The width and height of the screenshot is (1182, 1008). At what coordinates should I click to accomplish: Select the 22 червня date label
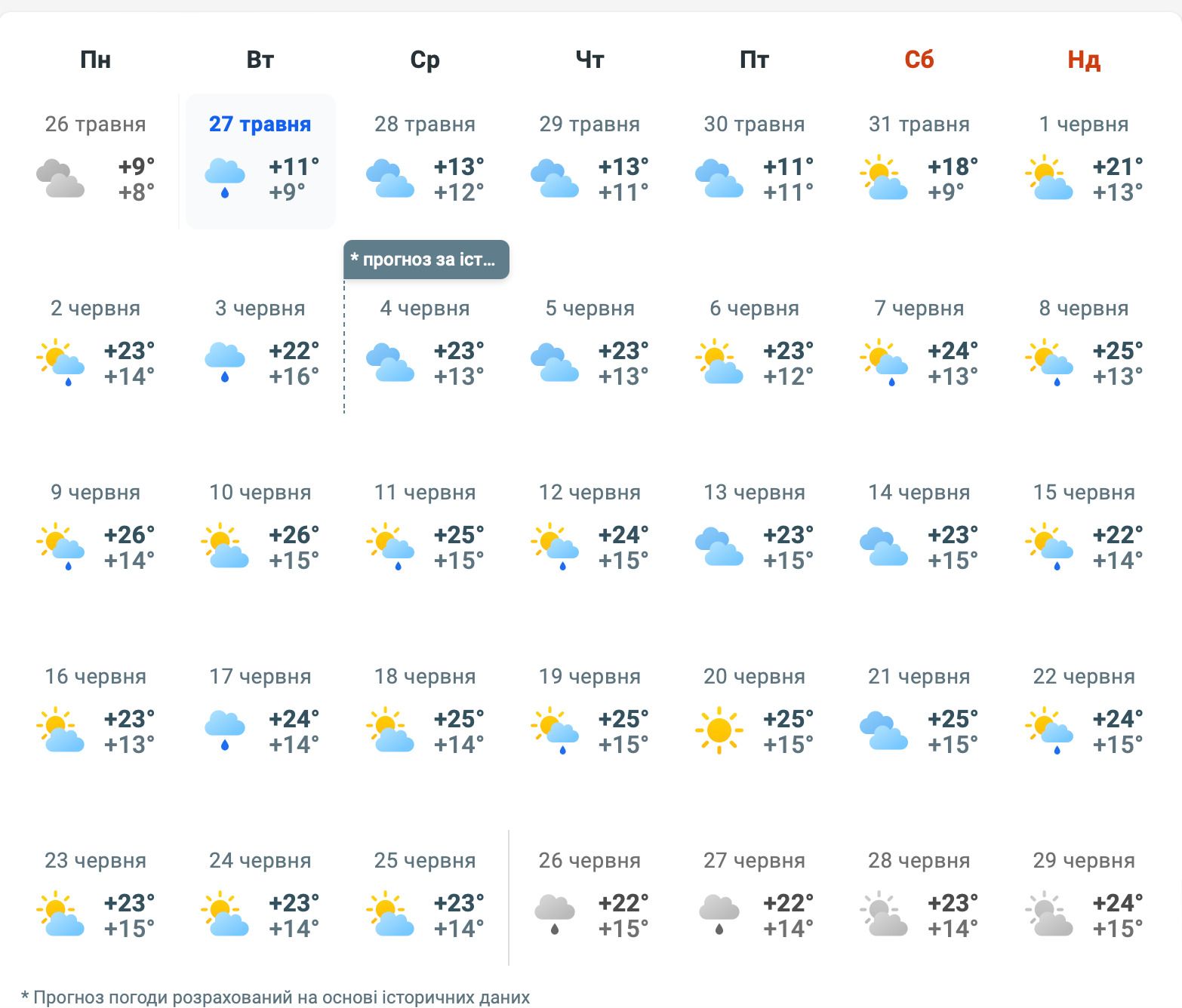(1083, 677)
